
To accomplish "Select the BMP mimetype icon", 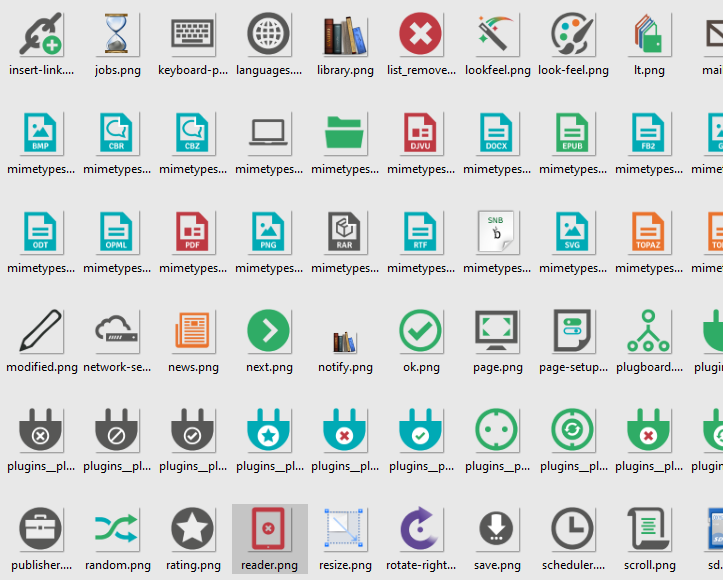I will point(40,133).
